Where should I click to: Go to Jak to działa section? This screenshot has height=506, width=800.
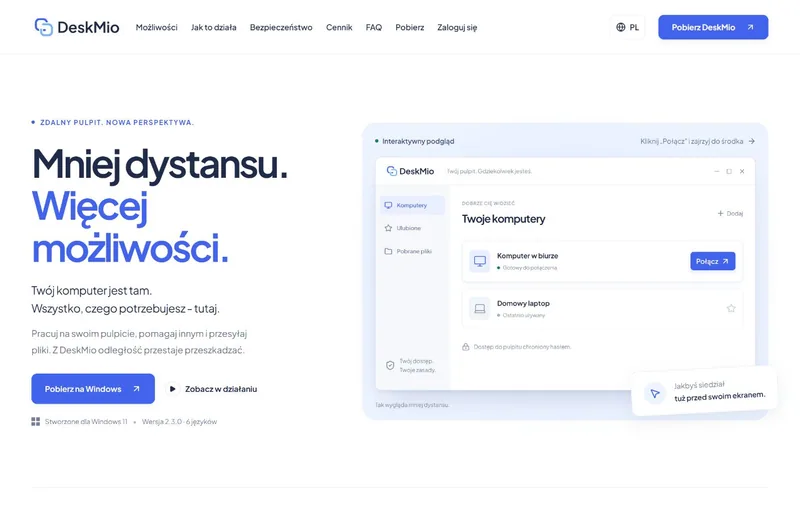tap(213, 28)
